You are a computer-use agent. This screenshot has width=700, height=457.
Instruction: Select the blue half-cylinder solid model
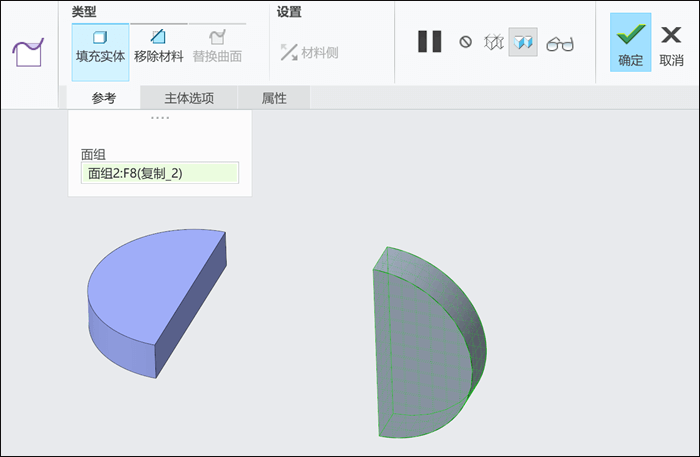(x=157, y=303)
